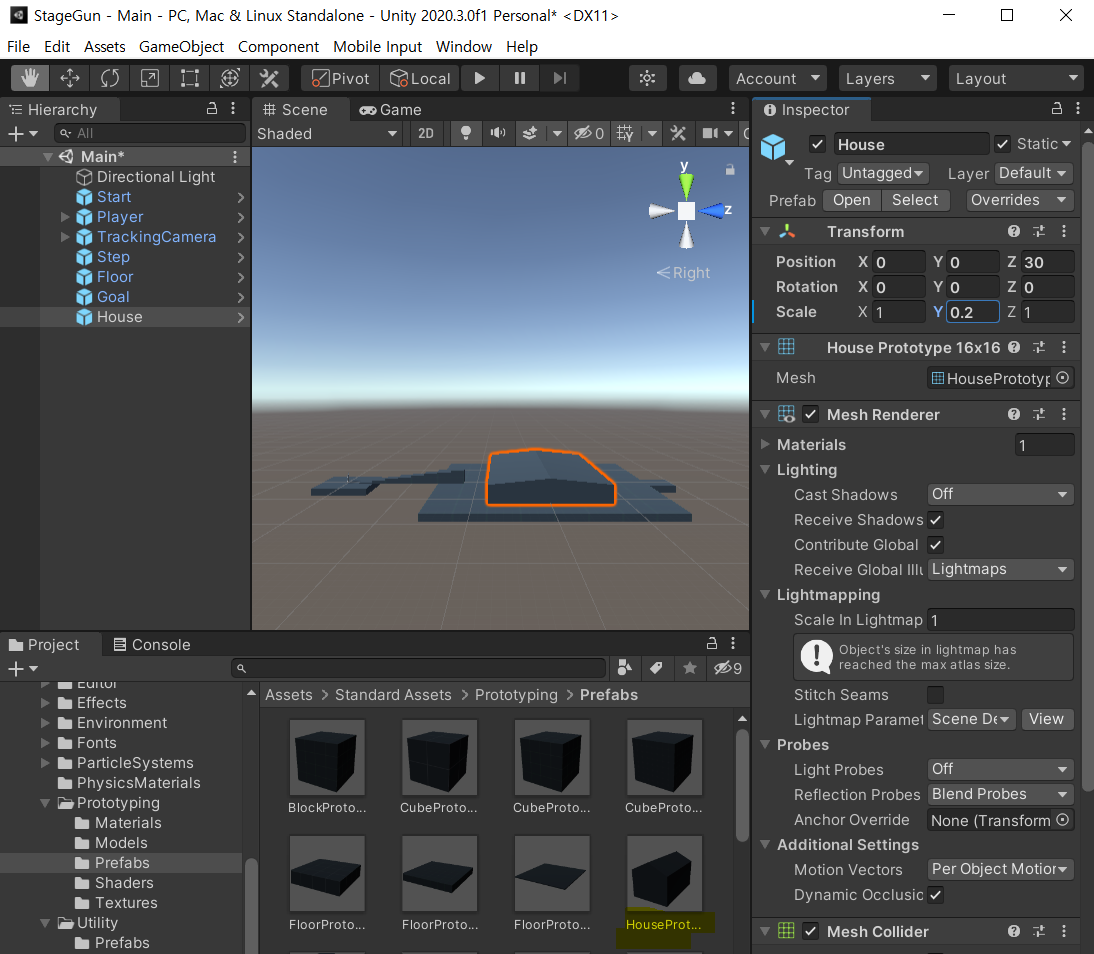Open custom editor tools
Image resolution: width=1094 pixels, height=954 pixels.
pos(269,78)
